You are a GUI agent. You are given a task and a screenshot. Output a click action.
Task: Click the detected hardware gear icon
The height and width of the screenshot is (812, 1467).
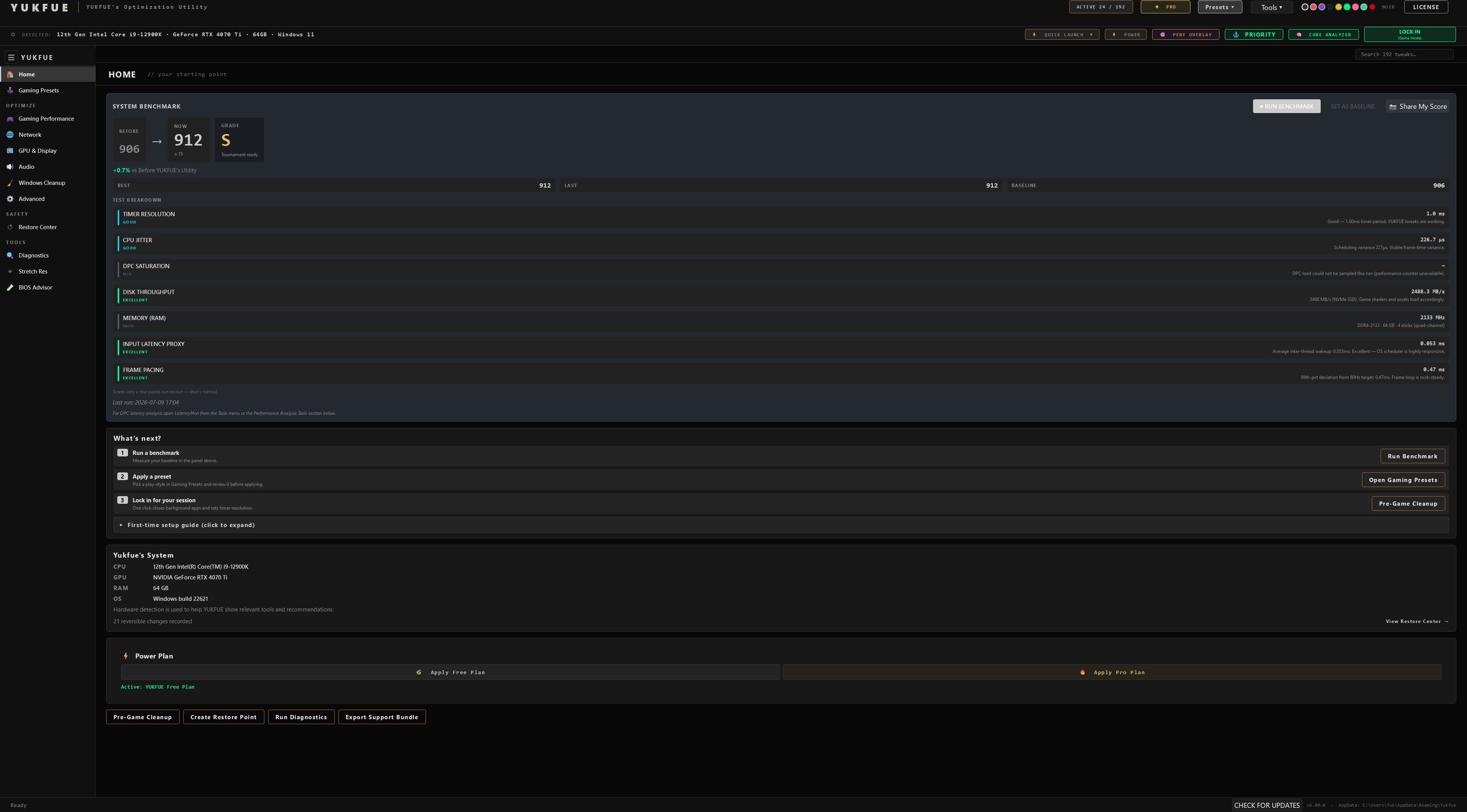13,35
